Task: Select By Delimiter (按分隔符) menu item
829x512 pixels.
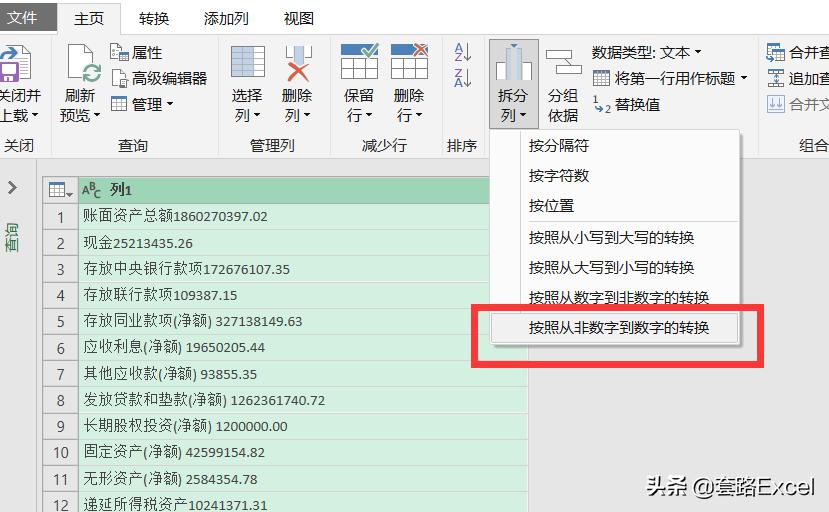Action: pos(614,145)
